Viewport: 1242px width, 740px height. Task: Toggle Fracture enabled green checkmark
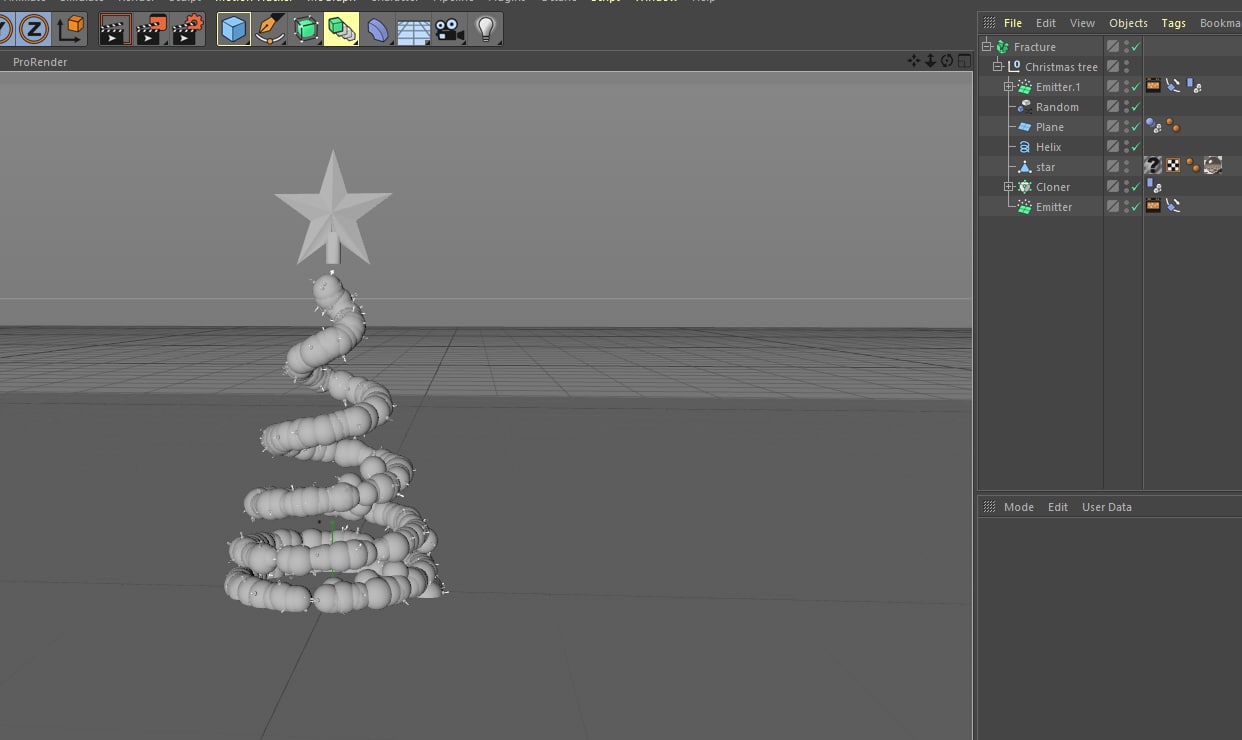pyautogui.click(x=1136, y=47)
